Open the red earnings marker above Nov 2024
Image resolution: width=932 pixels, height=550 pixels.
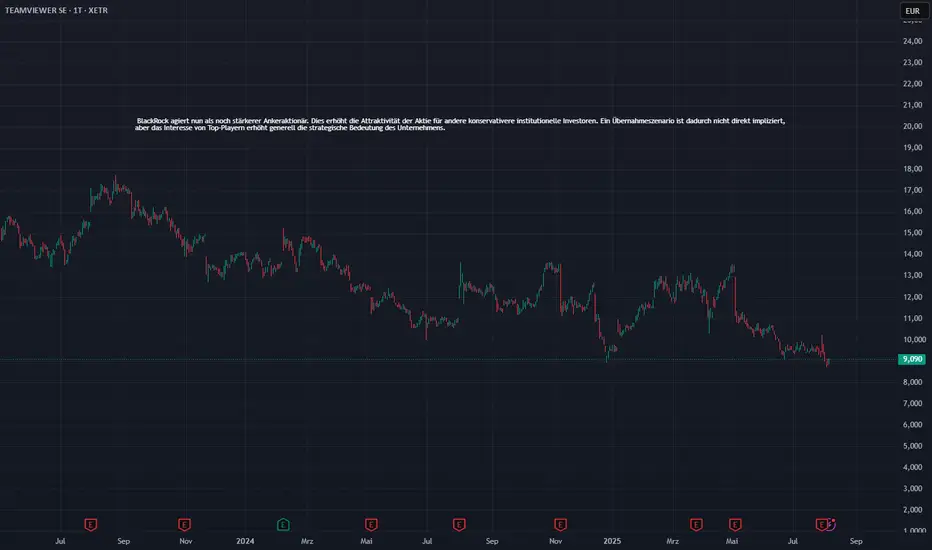pyautogui.click(x=561, y=524)
